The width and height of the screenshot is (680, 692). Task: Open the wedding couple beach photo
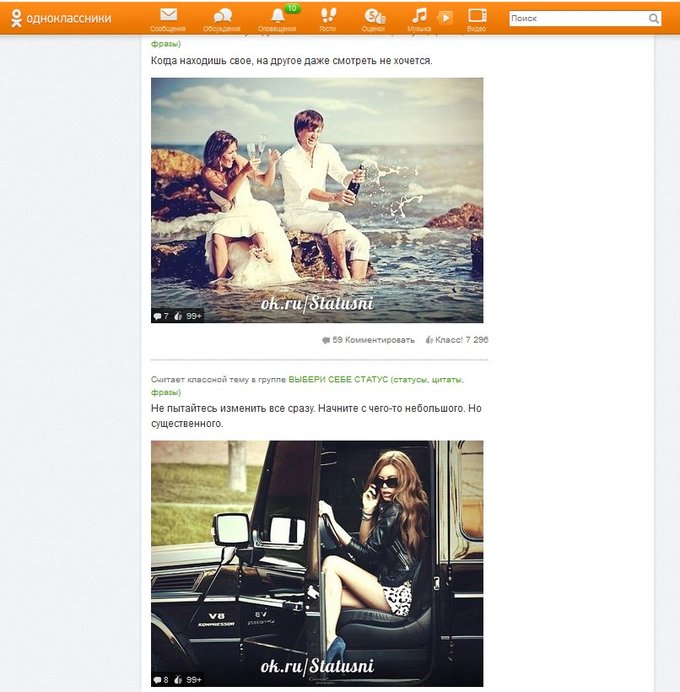tap(317, 199)
